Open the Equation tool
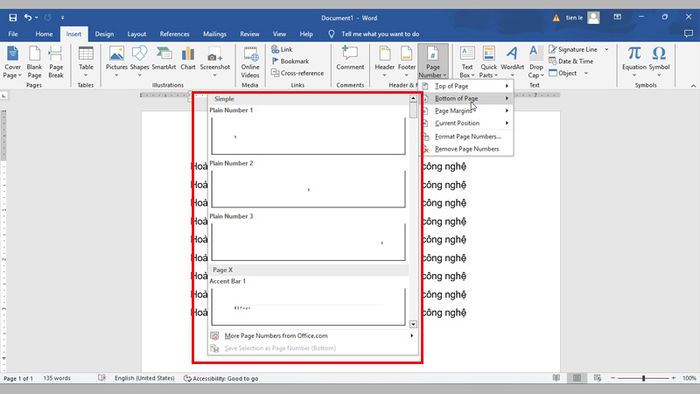The height and width of the screenshot is (394, 700). tap(634, 62)
